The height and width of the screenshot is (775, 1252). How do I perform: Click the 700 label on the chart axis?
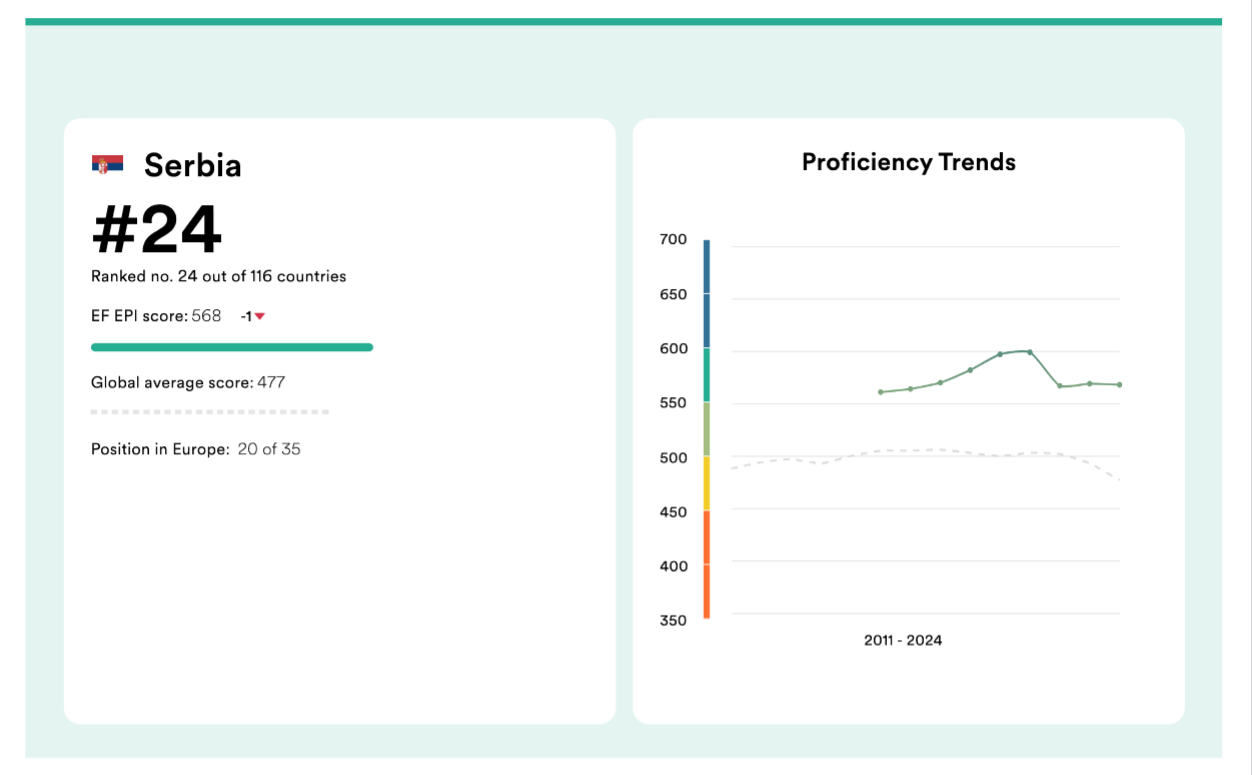tap(673, 240)
